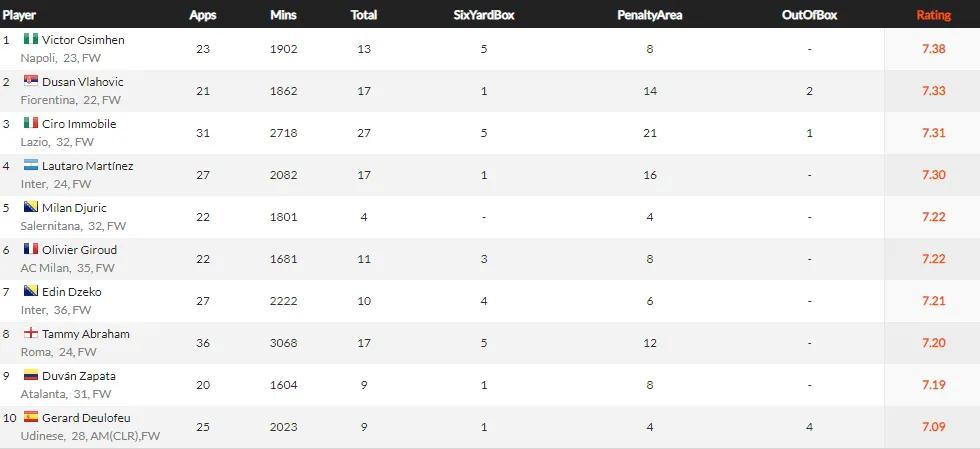The height and width of the screenshot is (449, 980).
Task: Click the Argentina flag beside Lautaro Martínez
Action: pos(31,166)
